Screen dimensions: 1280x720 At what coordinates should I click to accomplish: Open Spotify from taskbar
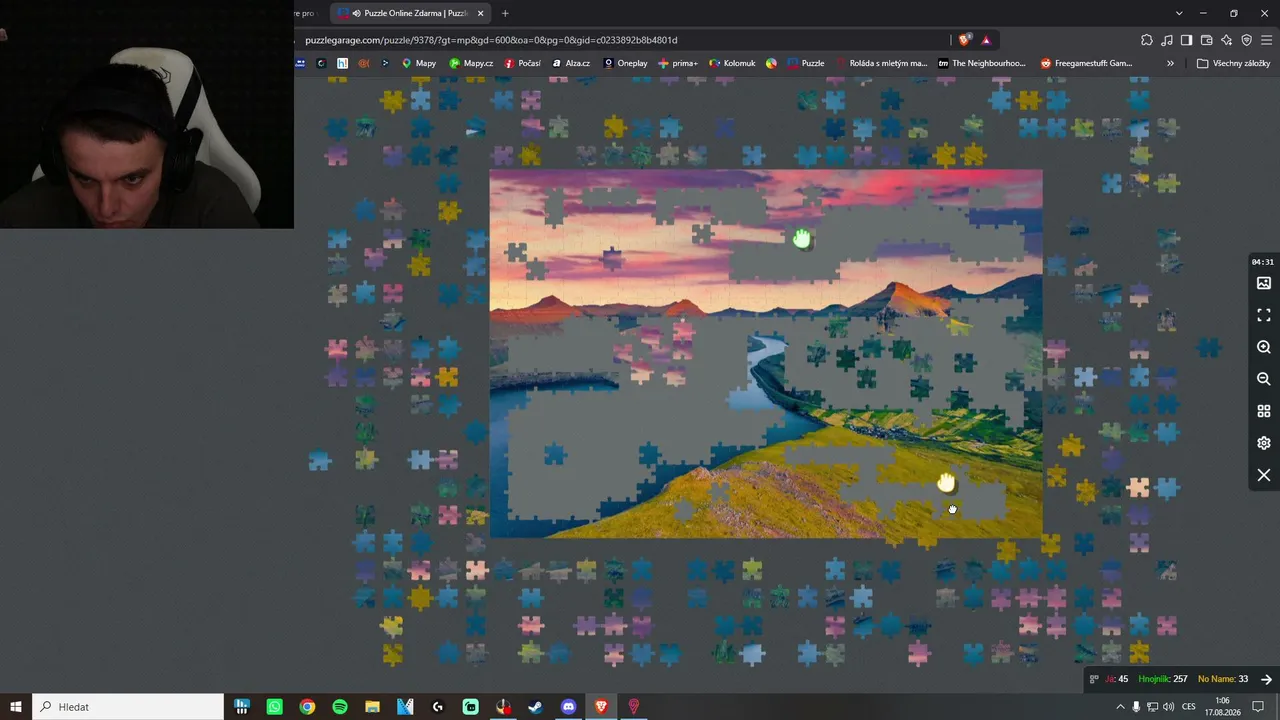click(x=340, y=707)
